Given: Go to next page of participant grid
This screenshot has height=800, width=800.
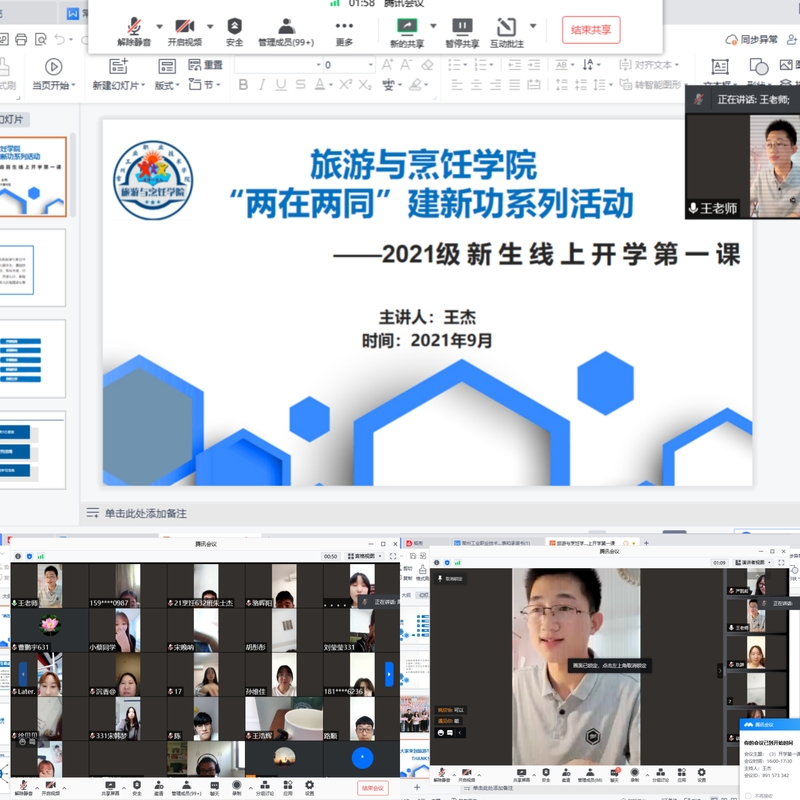Looking at the screenshot, I should [x=389, y=673].
